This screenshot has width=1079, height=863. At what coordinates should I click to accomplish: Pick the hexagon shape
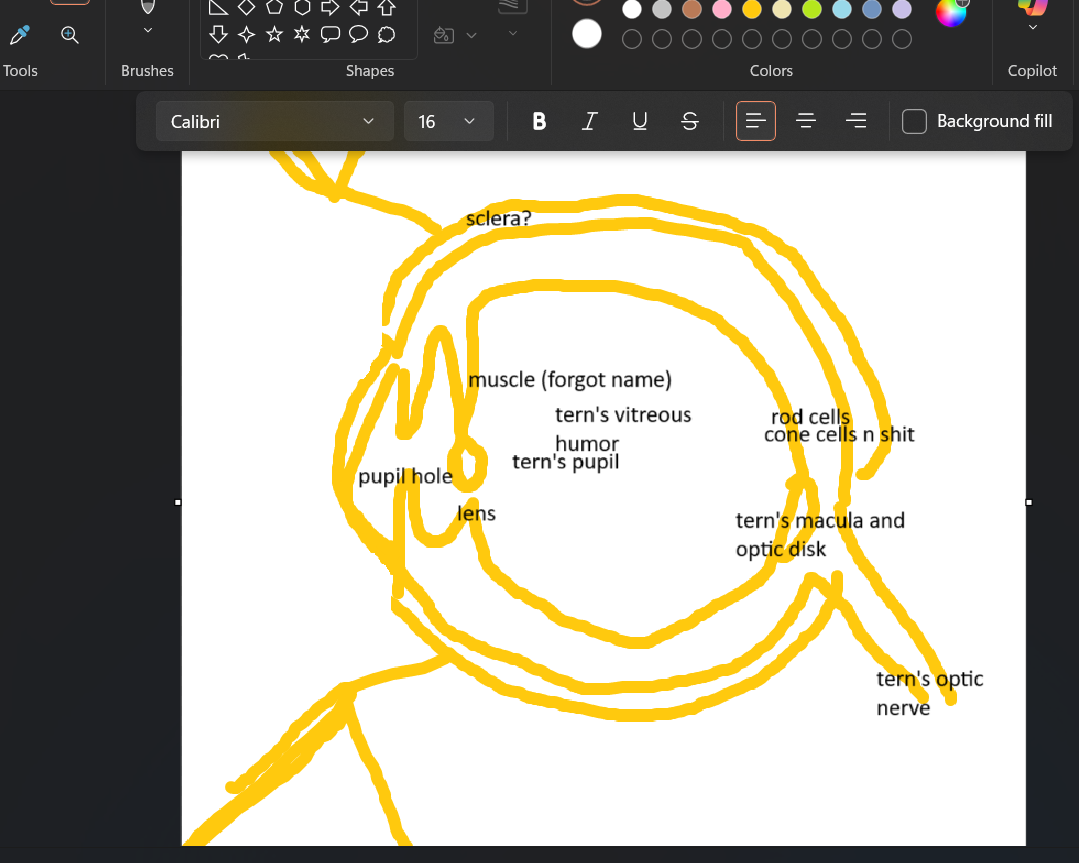pyautogui.click(x=302, y=7)
